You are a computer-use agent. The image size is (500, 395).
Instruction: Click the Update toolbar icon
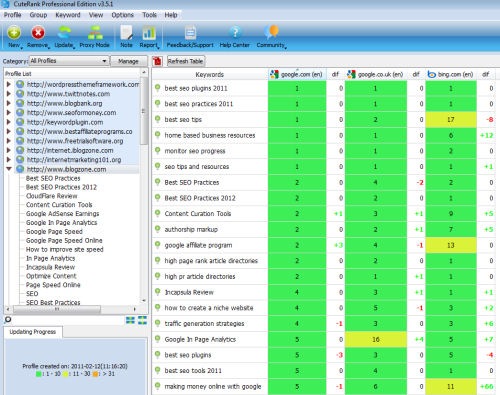click(64, 33)
